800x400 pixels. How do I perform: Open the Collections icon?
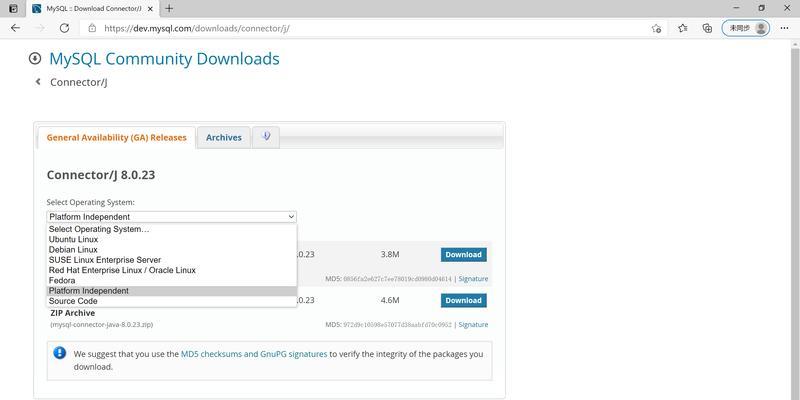pos(707,28)
